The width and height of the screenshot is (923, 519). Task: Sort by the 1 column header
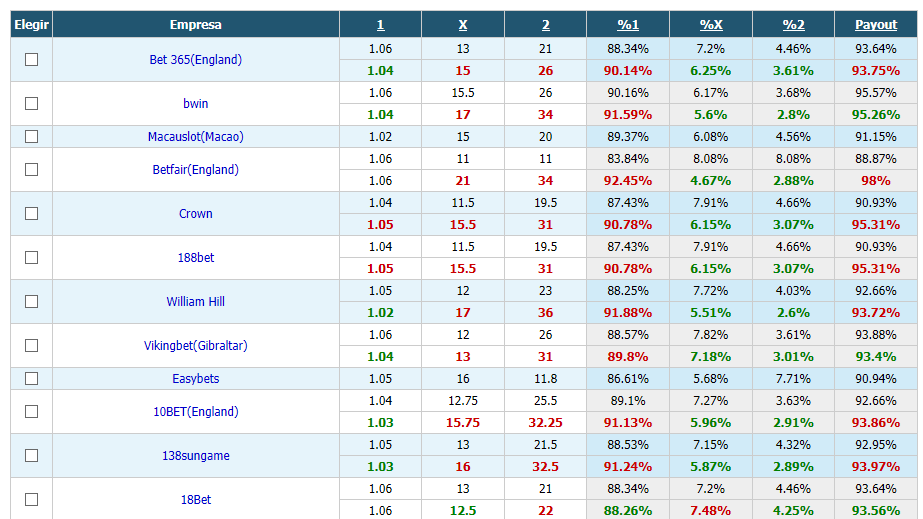coord(380,25)
